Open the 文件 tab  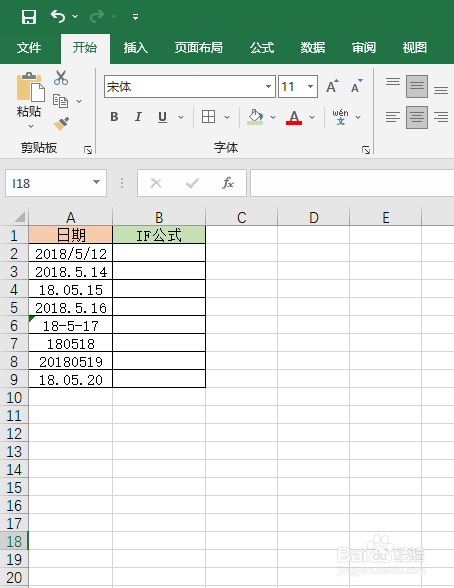pos(29,48)
